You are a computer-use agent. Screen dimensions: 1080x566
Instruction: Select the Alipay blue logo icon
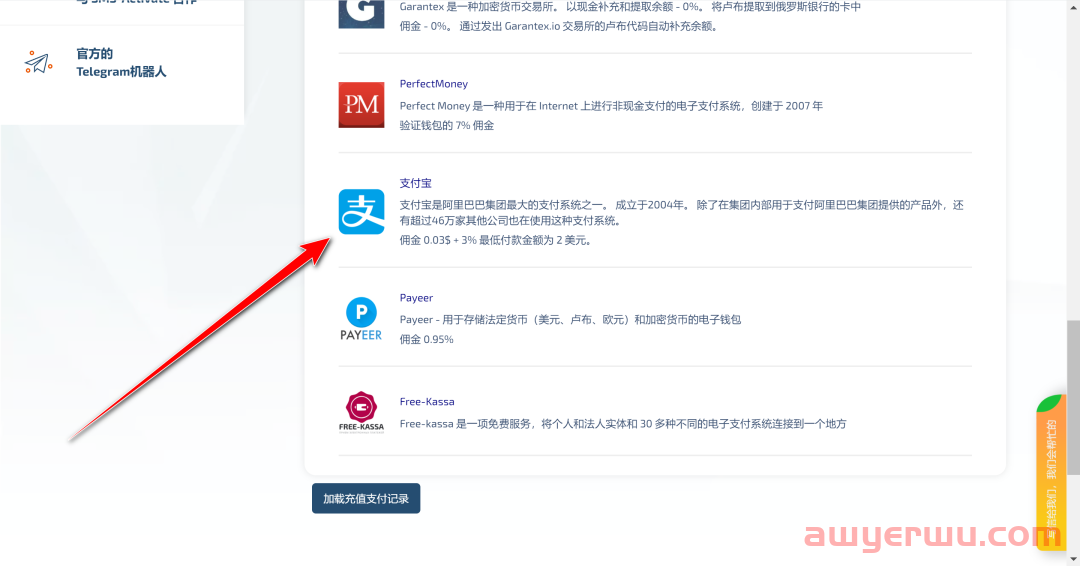tap(361, 211)
